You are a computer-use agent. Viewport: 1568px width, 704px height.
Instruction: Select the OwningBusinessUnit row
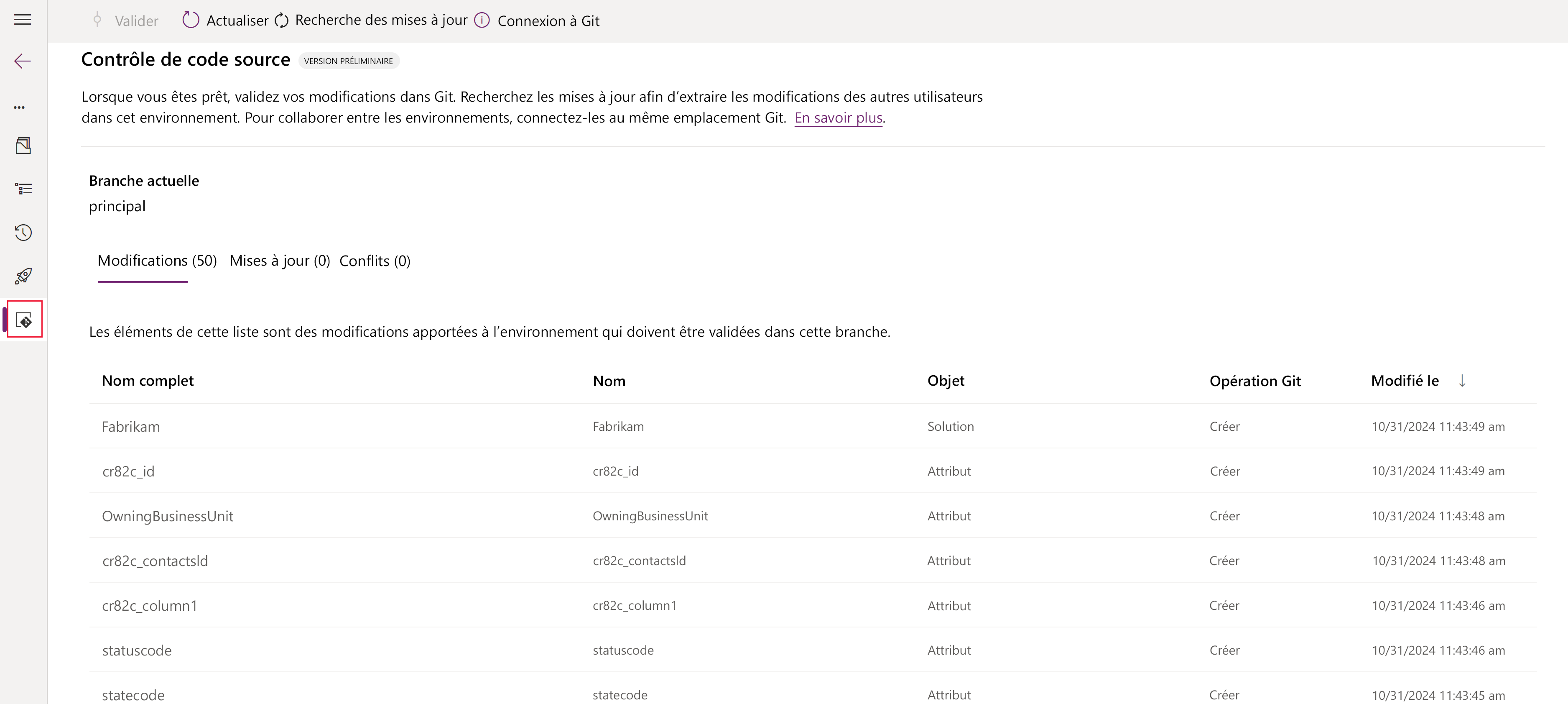tap(167, 516)
